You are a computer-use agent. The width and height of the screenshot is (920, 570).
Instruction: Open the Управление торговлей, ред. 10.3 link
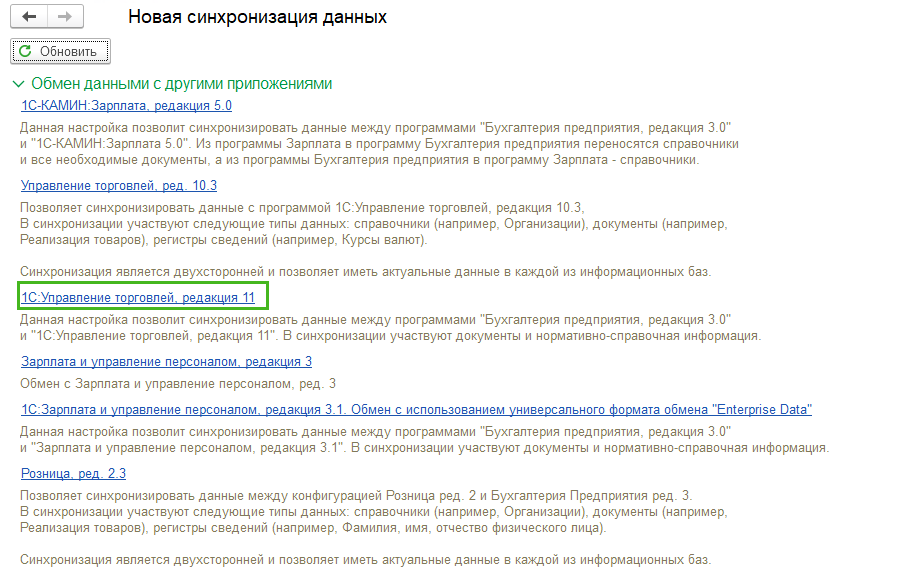point(119,185)
